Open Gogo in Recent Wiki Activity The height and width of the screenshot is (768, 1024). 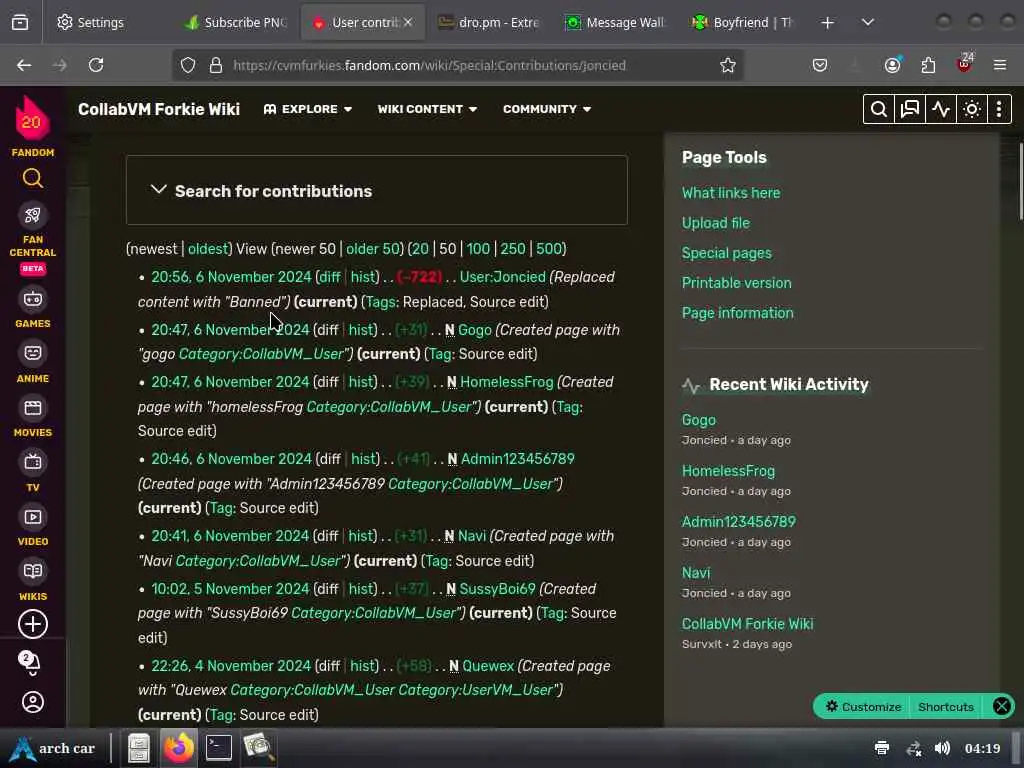pyautogui.click(x=698, y=420)
